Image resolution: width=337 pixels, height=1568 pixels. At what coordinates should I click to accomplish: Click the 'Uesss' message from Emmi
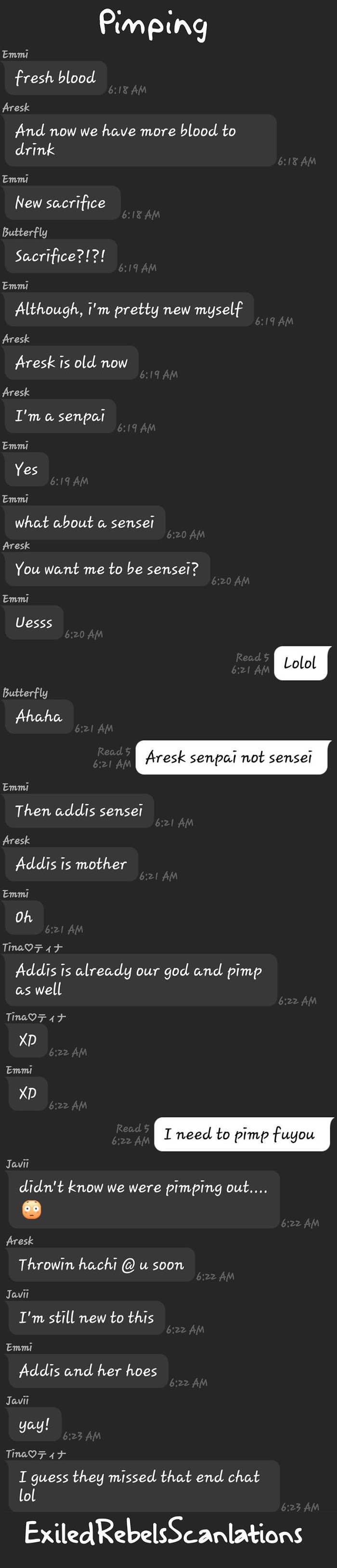click(x=33, y=622)
